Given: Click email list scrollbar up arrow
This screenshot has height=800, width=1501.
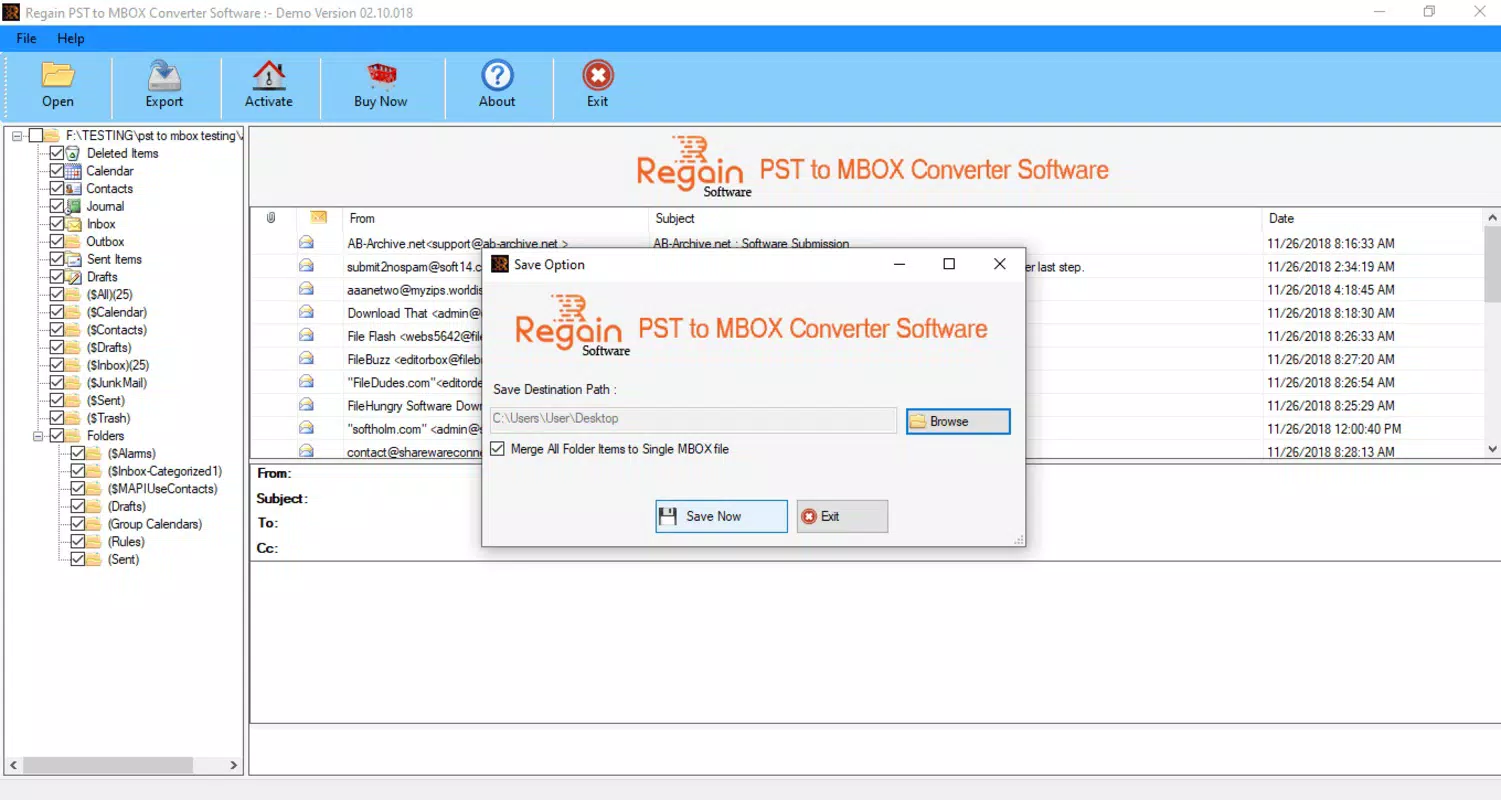Looking at the screenshot, I should tap(1492, 218).
